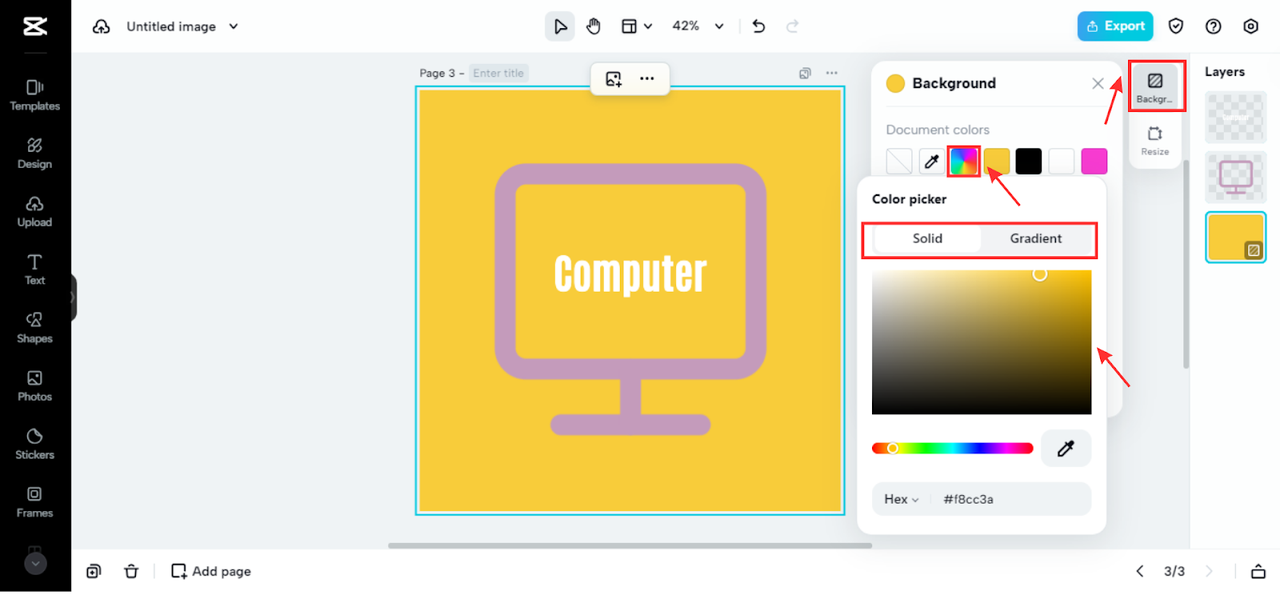Toggle the bottom-right page panel icon
This screenshot has height=595, width=1280.
tap(1258, 571)
